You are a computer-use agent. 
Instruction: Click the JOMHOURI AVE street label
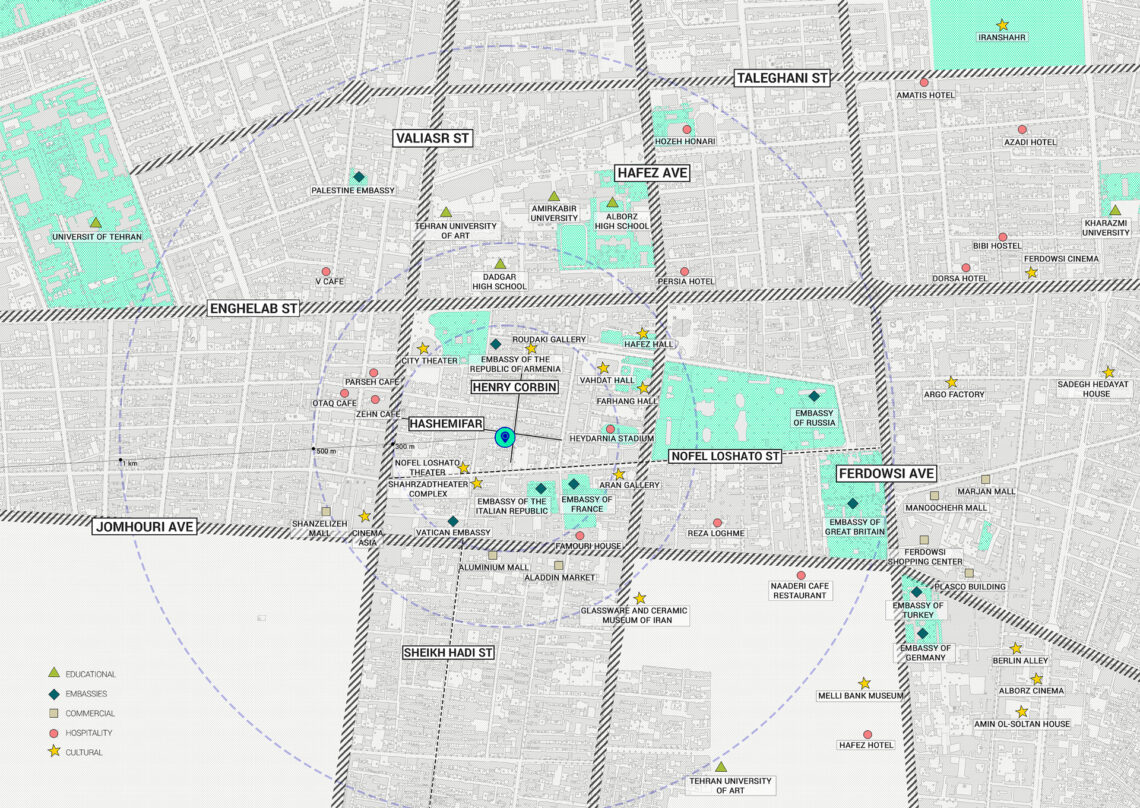tap(146, 526)
